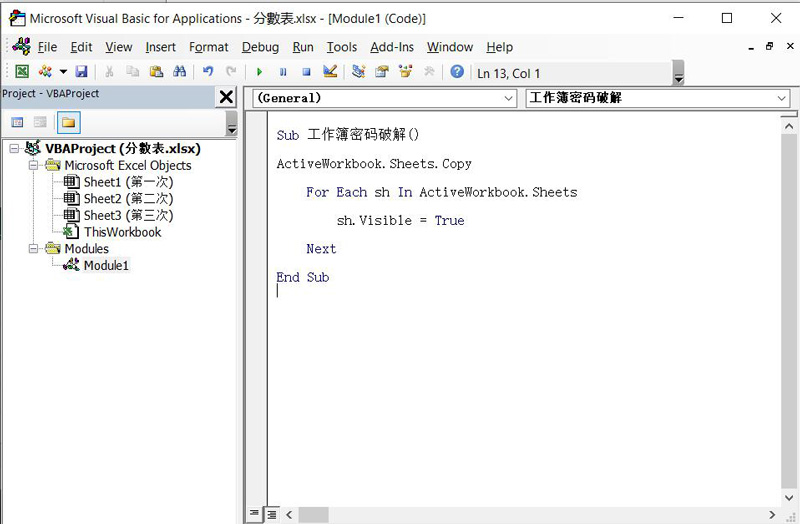800x524 pixels.
Task: Click the View Code icon in Project panel
Action: click(x=17, y=122)
